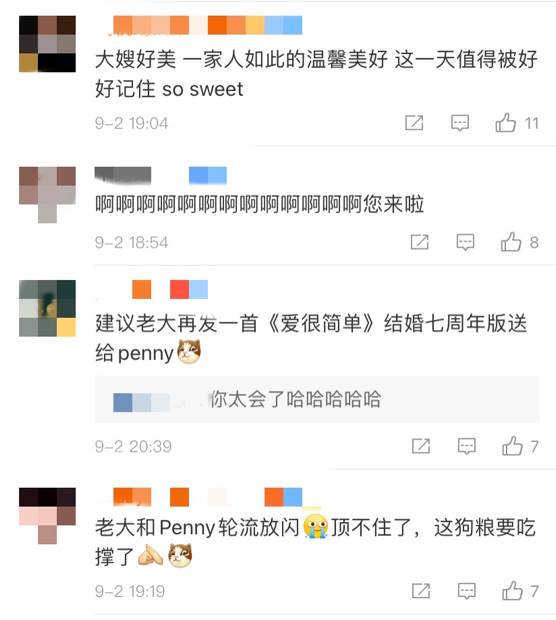
Task: Share the 9-2 20:39 comment
Action: click(421, 446)
